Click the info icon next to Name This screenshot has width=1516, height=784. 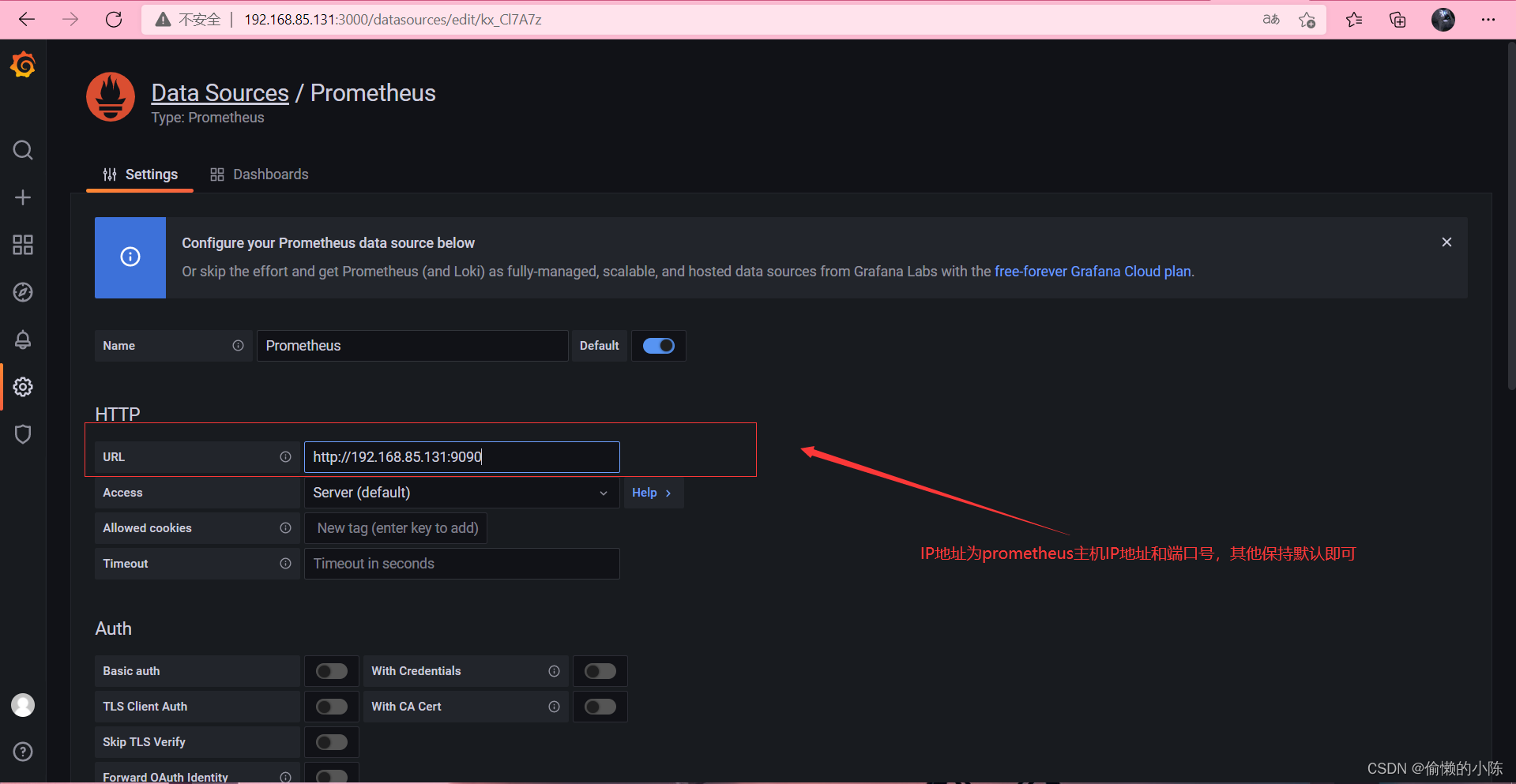(238, 346)
